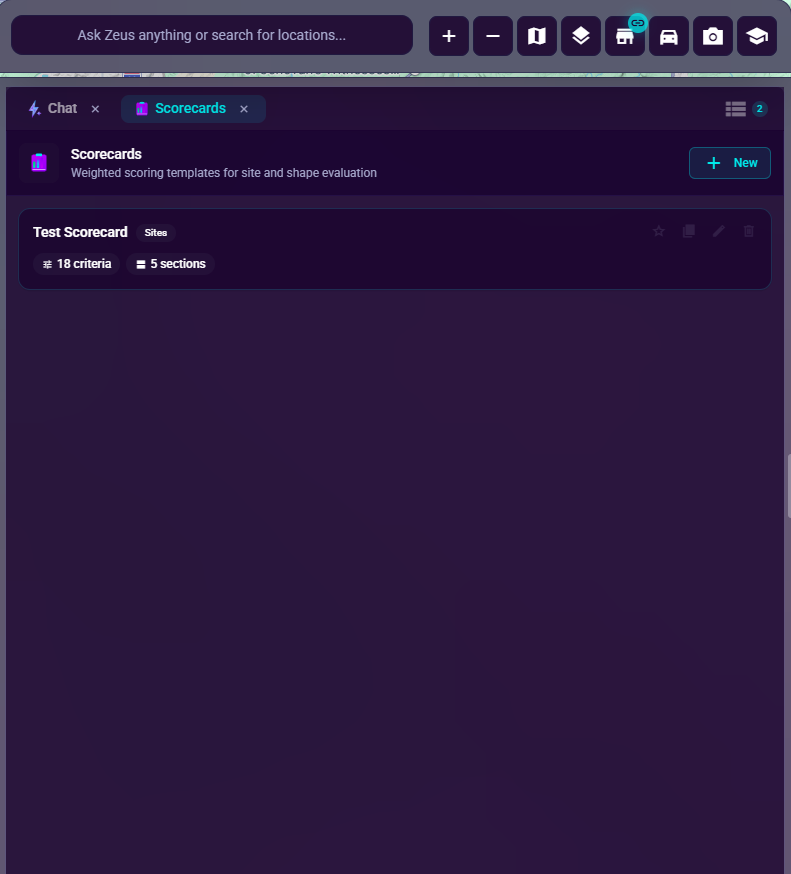Click the Scorecards header clipboard icon
Image resolution: width=791 pixels, height=874 pixels.
click(x=39, y=163)
